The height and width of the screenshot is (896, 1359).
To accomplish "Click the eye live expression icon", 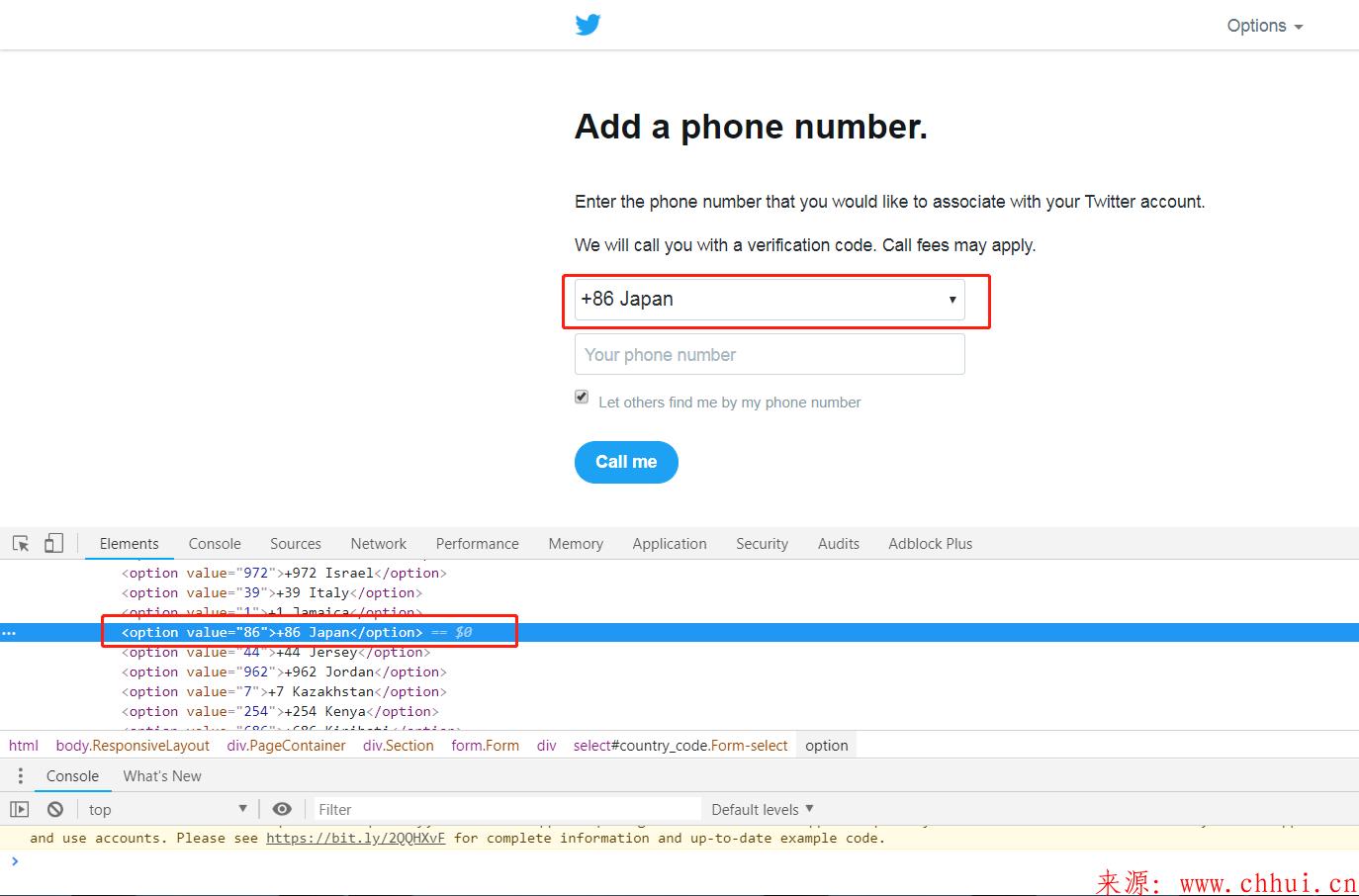I will [x=282, y=809].
